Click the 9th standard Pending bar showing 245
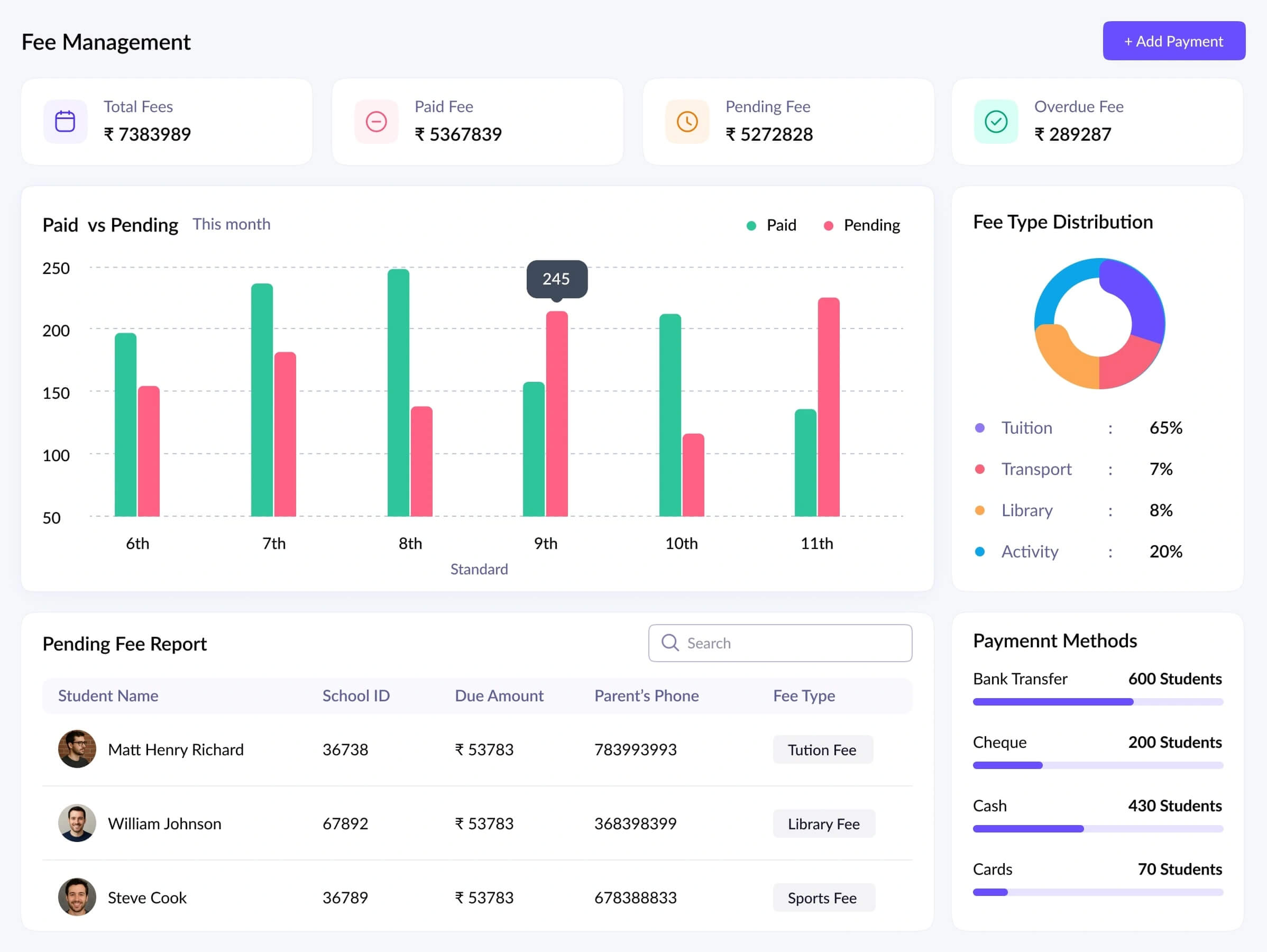This screenshot has height=952, width=1267. [556, 413]
